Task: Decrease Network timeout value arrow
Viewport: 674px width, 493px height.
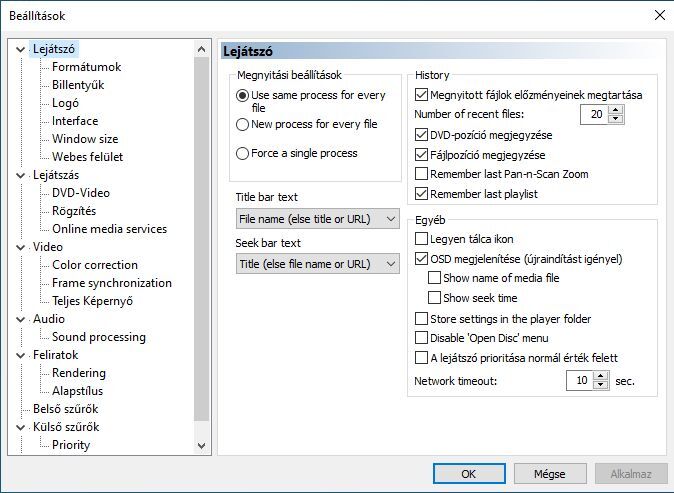Action: (x=600, y=385)
